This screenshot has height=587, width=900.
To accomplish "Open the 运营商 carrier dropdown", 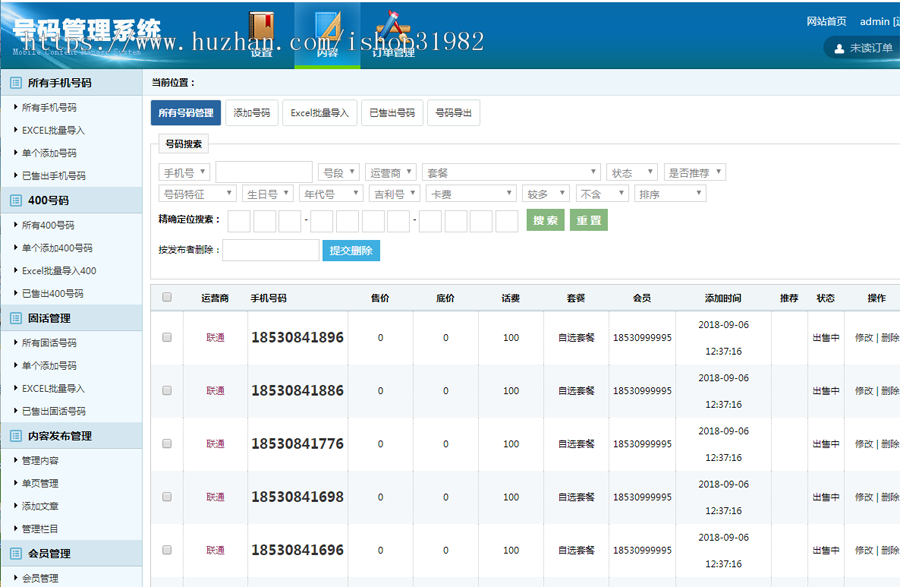I will [x=391, y=171].
